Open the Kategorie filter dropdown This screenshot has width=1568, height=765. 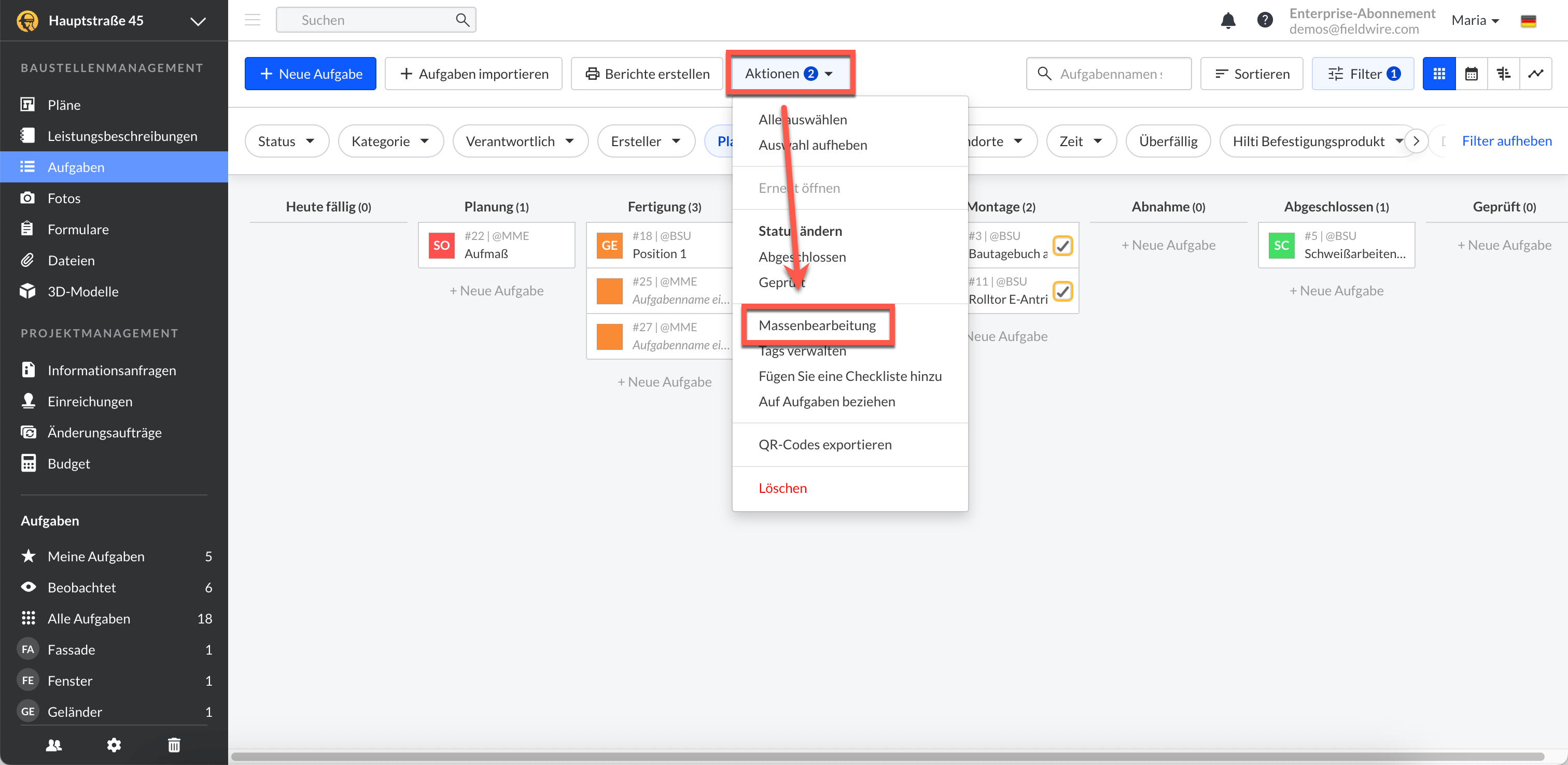[390, 141]
